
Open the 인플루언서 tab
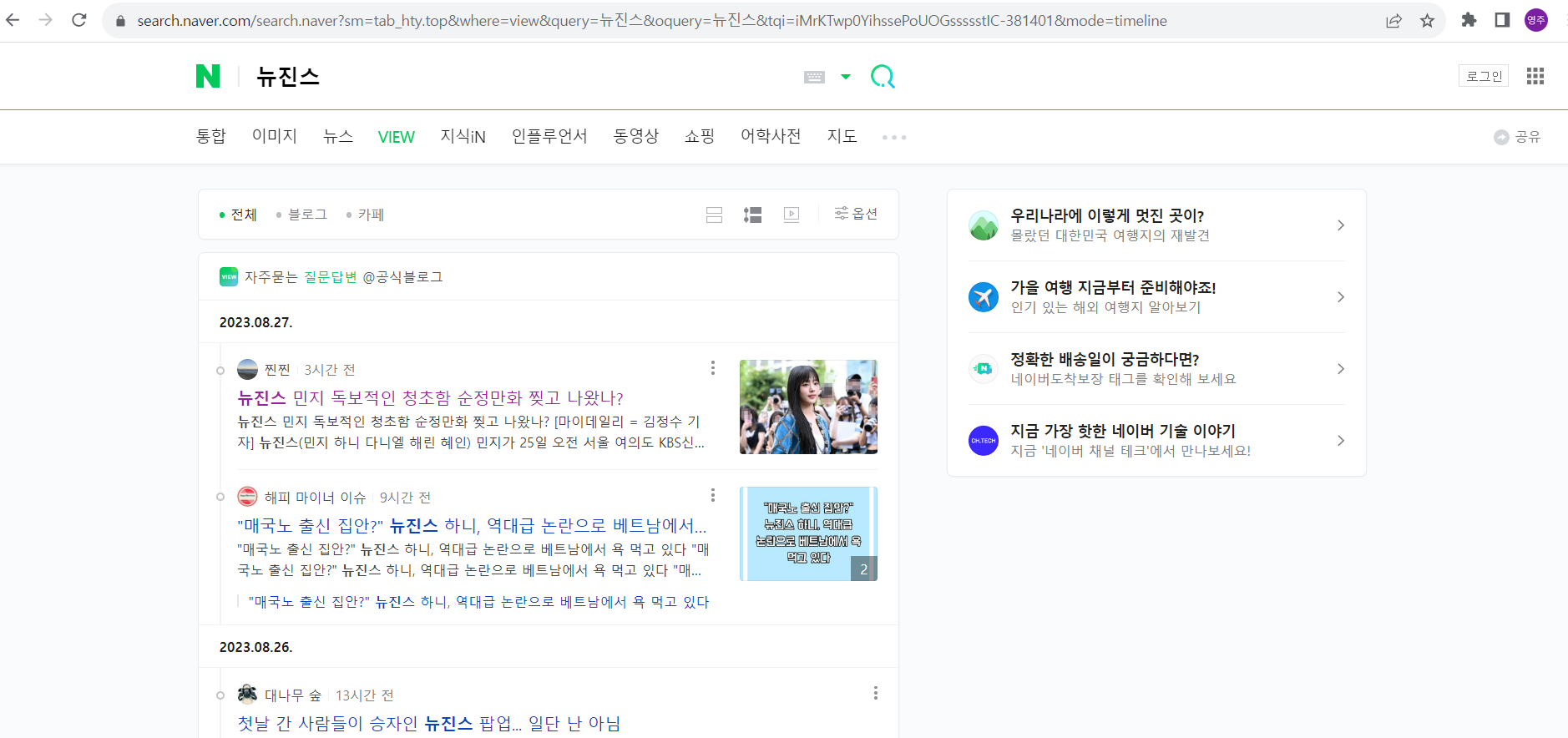(549, 136)
